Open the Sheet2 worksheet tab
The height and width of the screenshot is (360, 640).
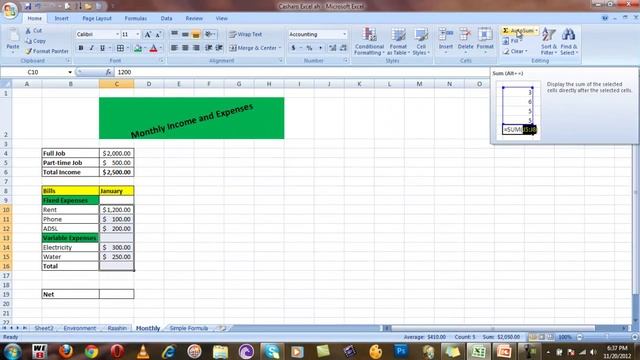(x=44, y=328)
